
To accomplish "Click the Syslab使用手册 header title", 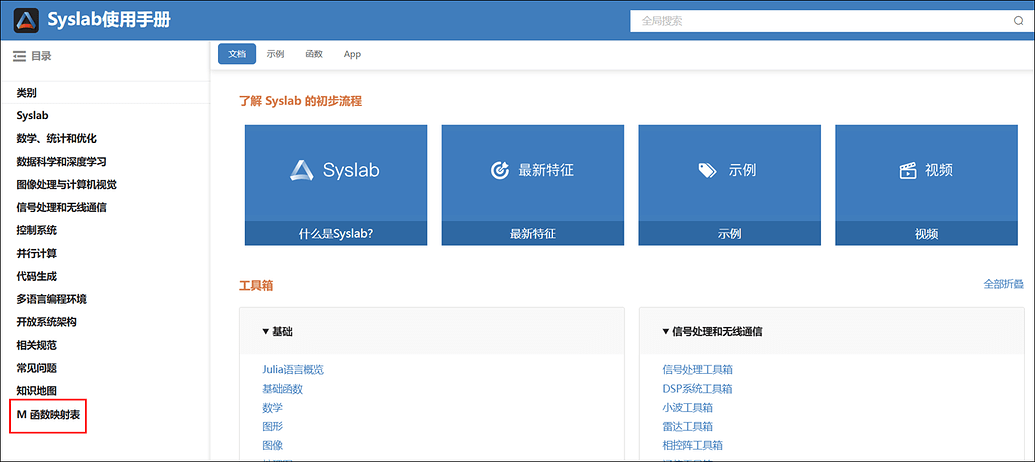I will 109,20.
